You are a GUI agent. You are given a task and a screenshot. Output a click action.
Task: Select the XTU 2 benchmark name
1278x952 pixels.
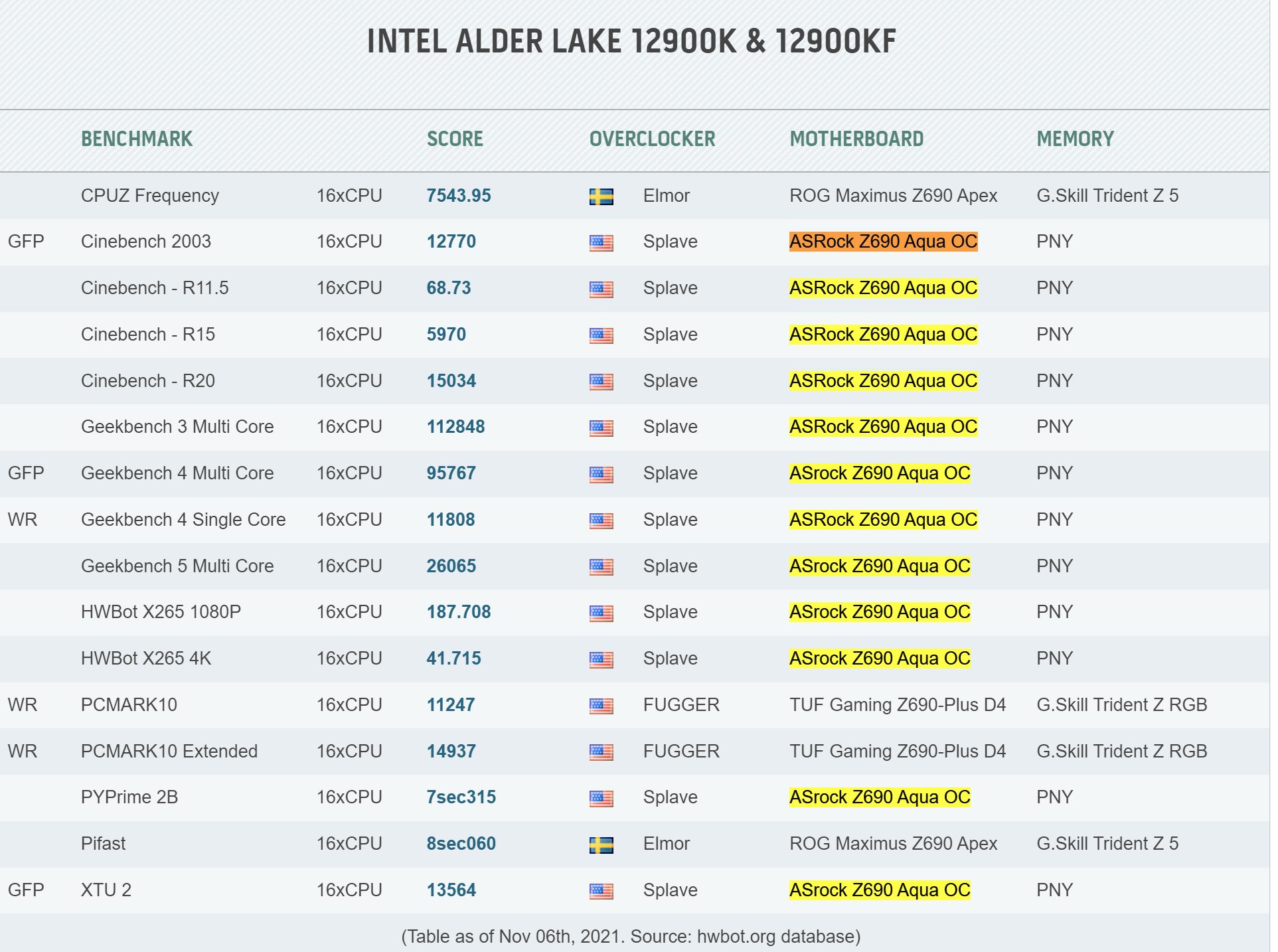(106, 890)
